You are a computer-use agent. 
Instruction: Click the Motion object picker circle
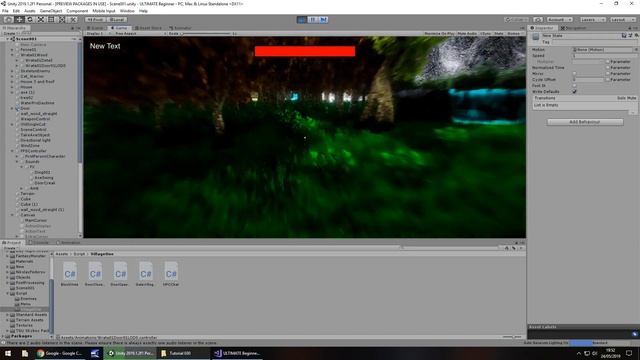636,50
